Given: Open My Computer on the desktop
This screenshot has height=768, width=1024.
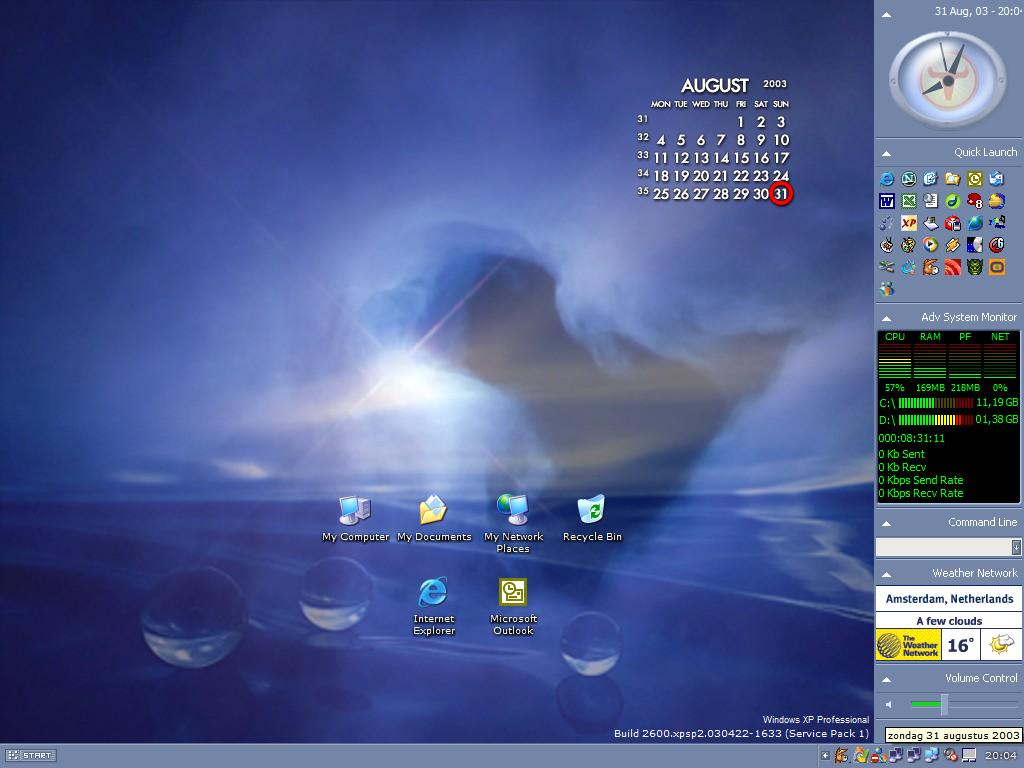Looking at the screenshot, I should (355, 510).
